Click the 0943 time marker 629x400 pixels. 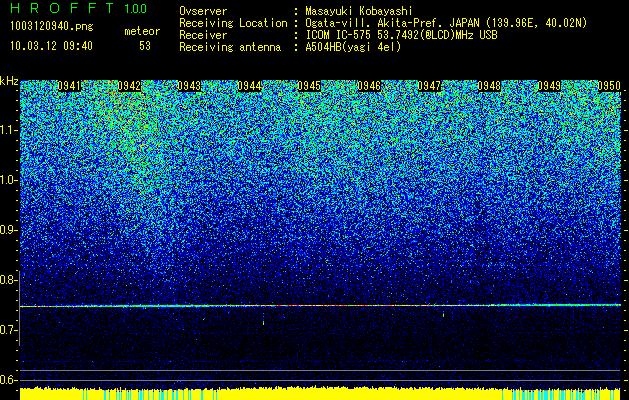pos(189,86)
